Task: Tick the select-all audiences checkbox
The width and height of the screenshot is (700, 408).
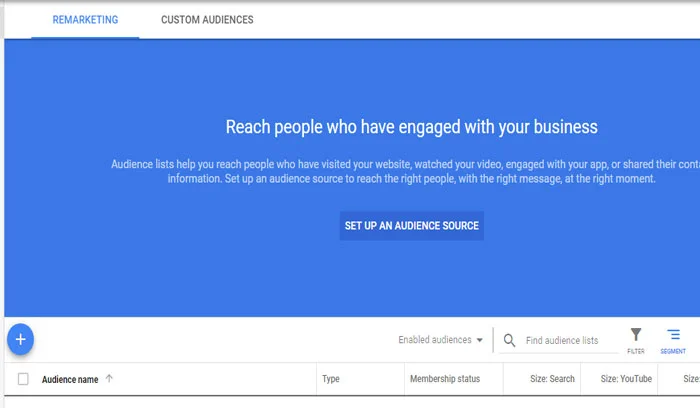Action: click(x=23, y=379)
